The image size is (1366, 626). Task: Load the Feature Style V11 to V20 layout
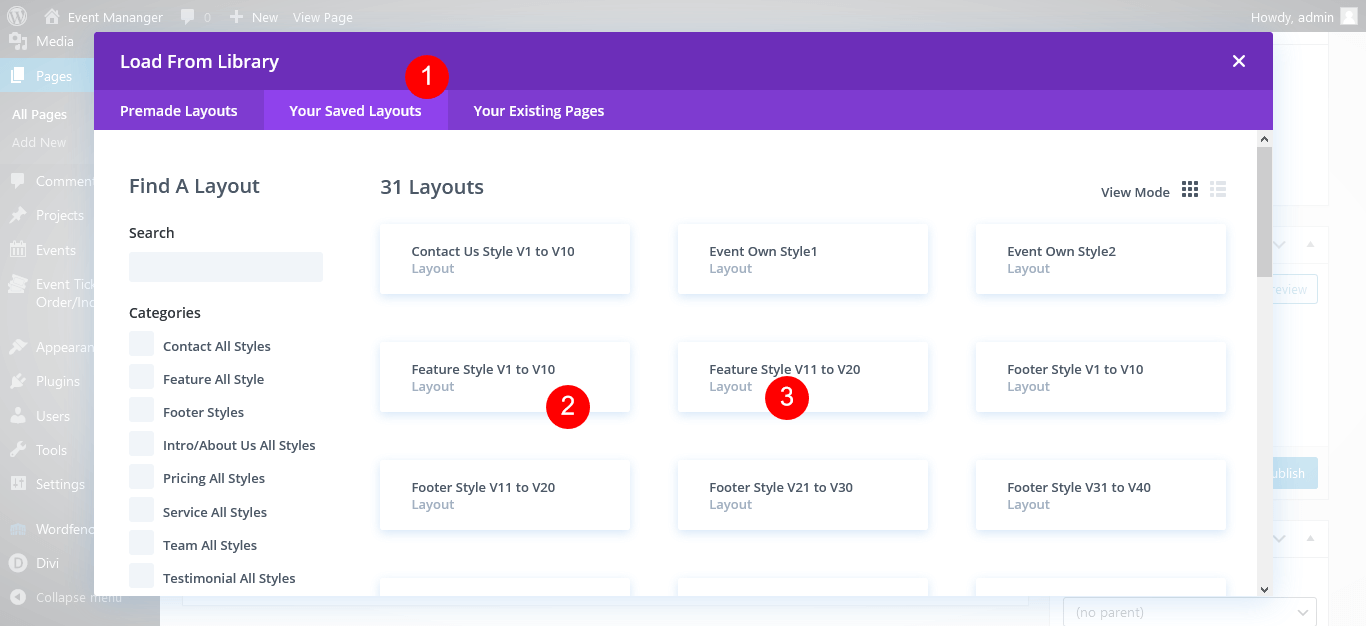coord(803,377)
